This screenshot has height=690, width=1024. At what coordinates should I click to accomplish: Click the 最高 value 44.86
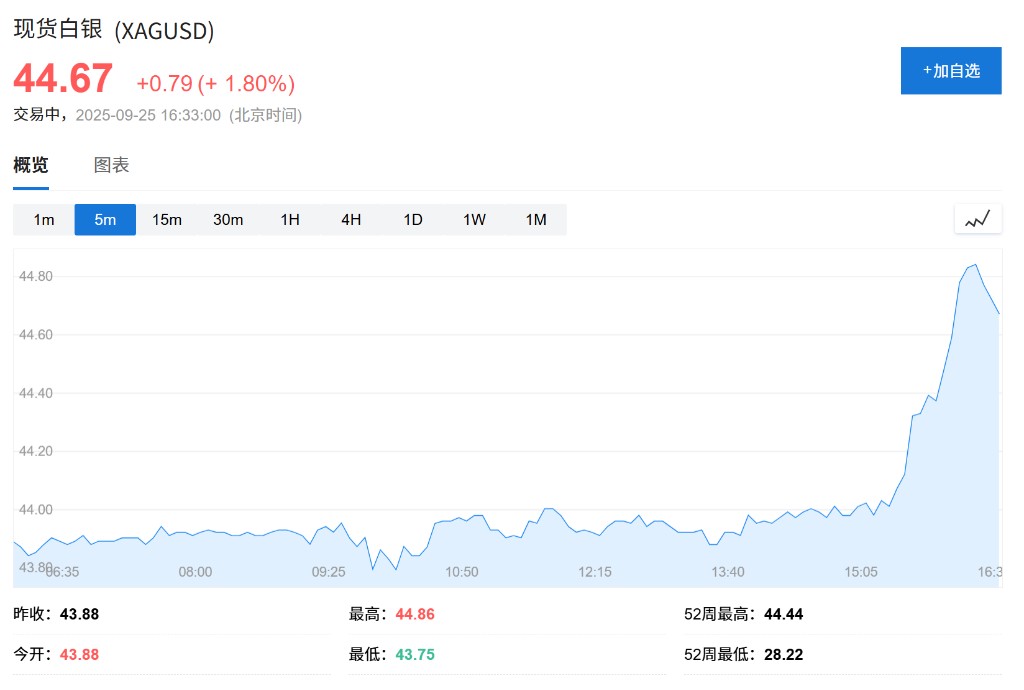point(415,614)
